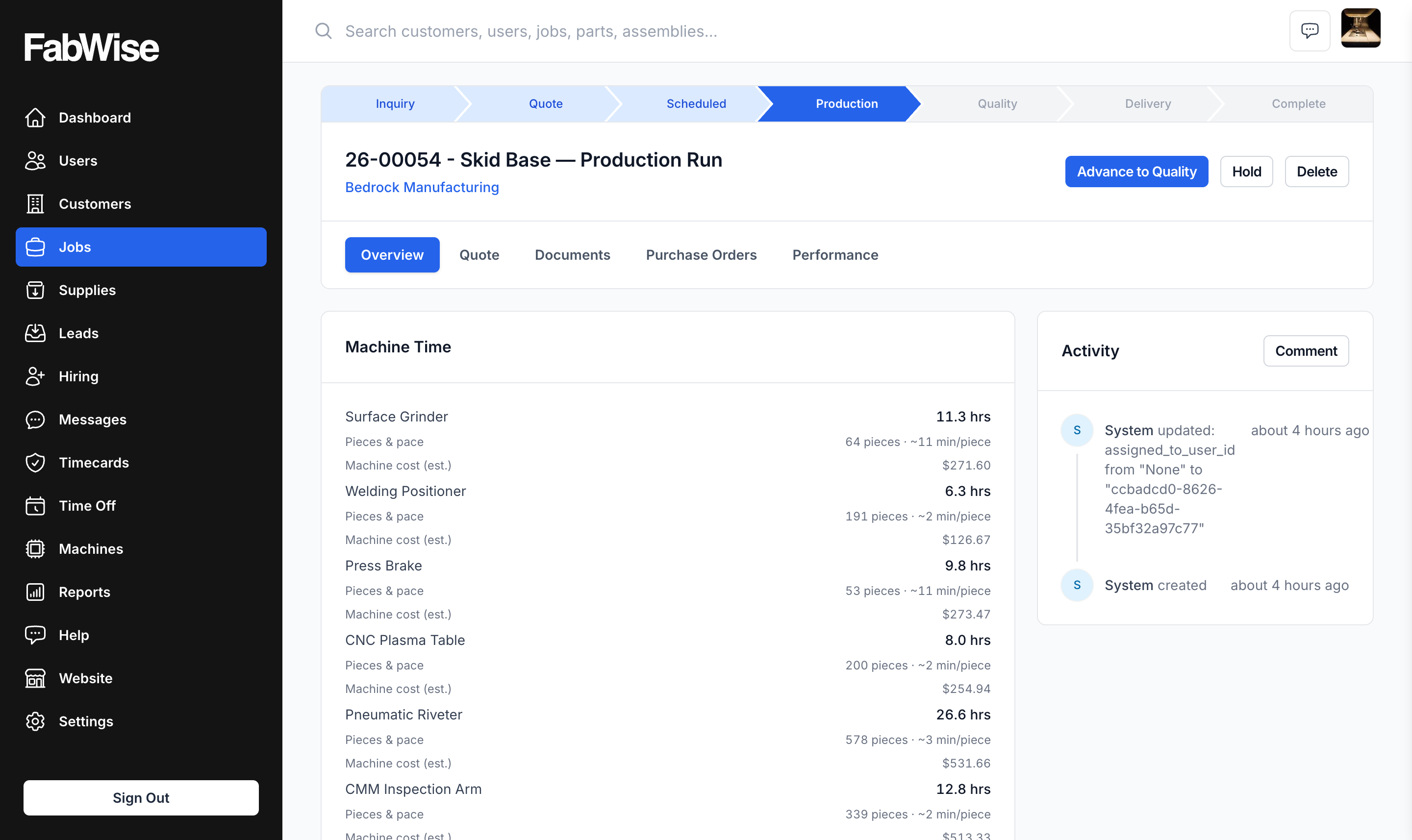Switch to the Performance tab
This screenshot has height=840, width=1412.
pyautogui.click(x=835, y=255)
